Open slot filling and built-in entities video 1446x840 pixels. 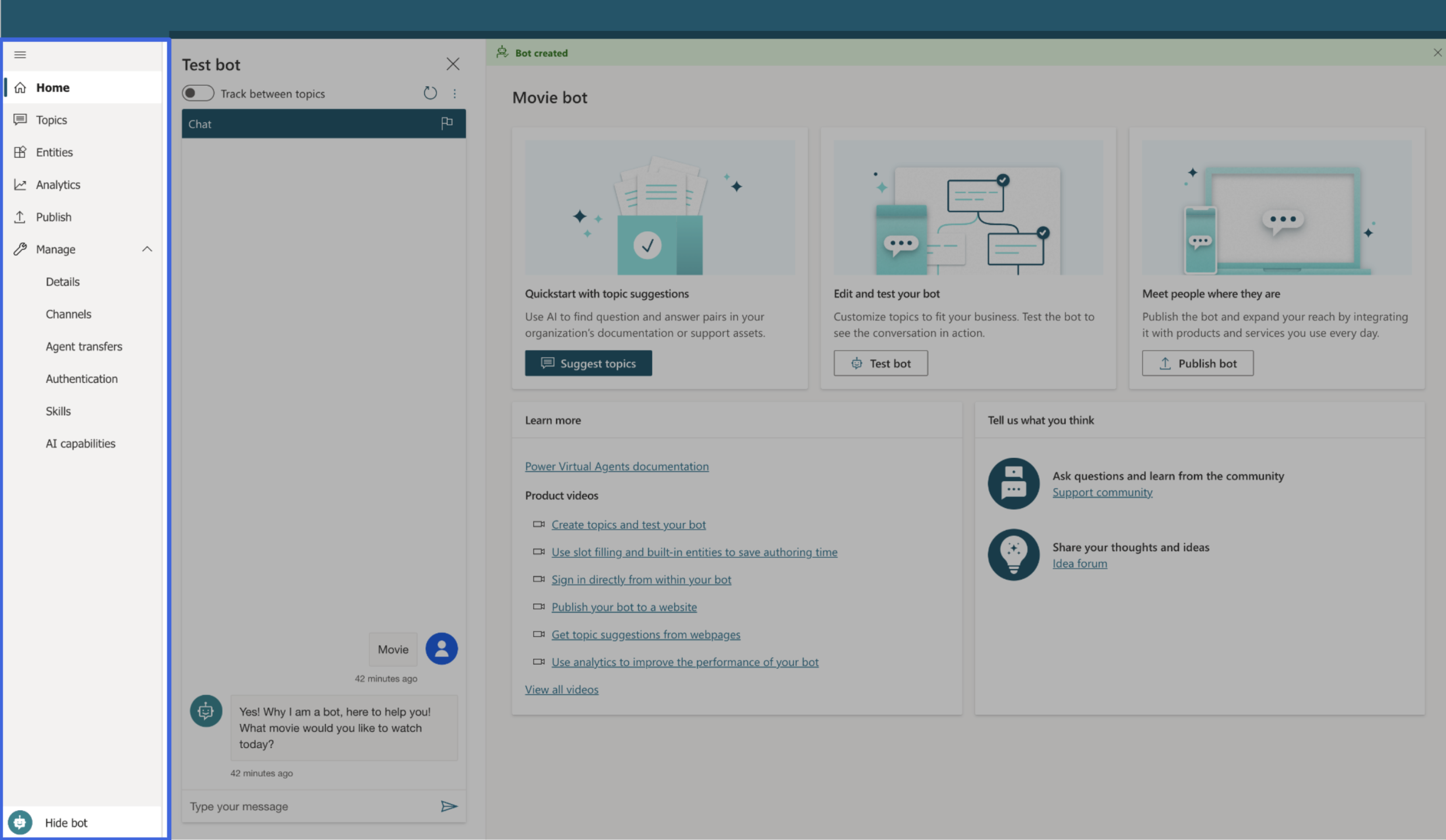[x=694, y=552]
